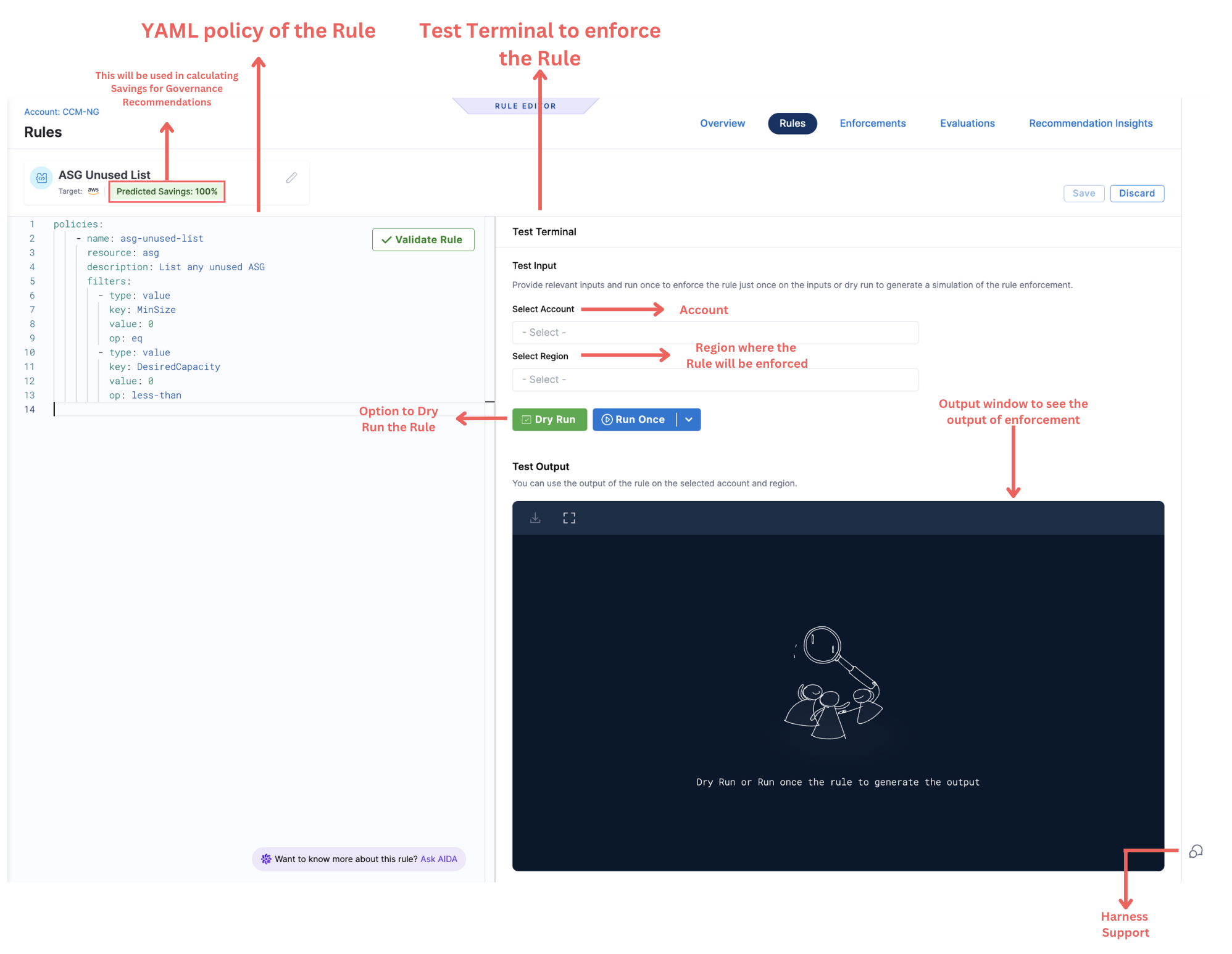Open the Enforcements tab
The height and width of the screenshot is (954, 1232).
click(x=872, y=123)
